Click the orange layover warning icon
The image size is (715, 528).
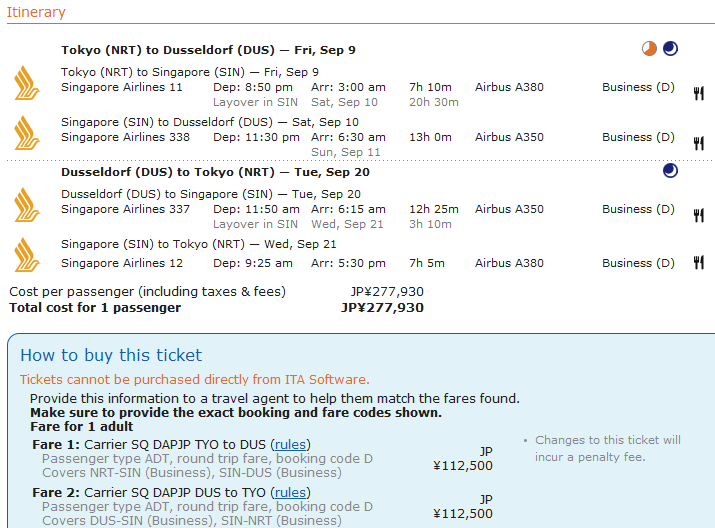pos(650,48)
